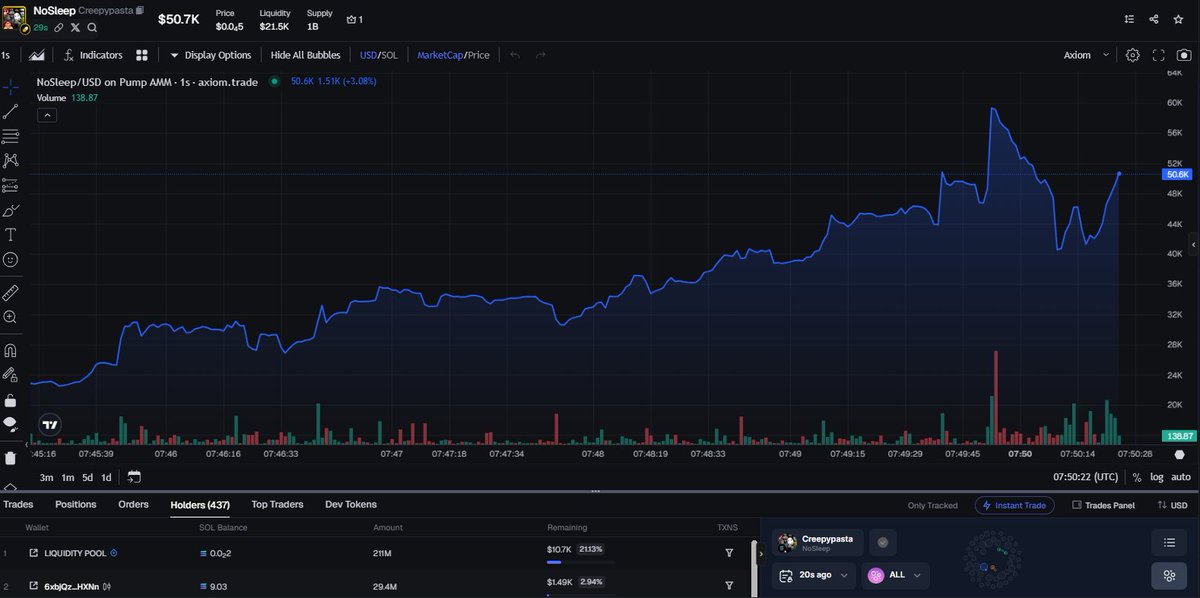Select the trend line drawing tool
This screenshot has width=1200, height=598.
10,112
